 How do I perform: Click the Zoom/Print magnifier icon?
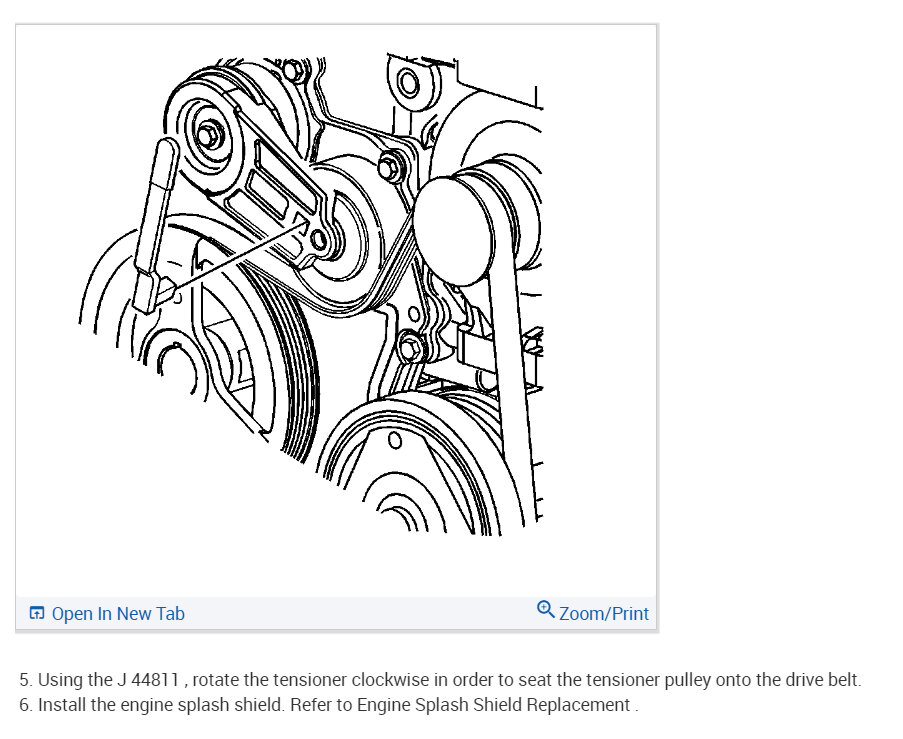pos(545,609)
